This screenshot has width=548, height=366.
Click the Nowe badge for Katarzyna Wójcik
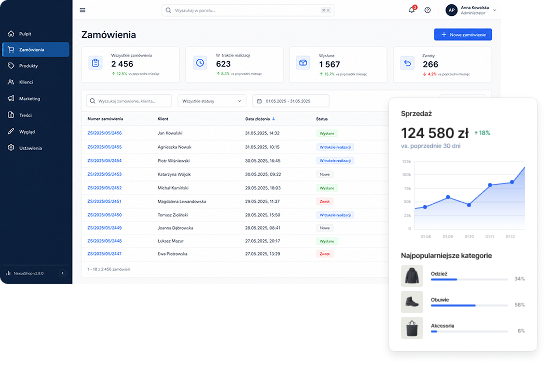click(x=325, y=174)
